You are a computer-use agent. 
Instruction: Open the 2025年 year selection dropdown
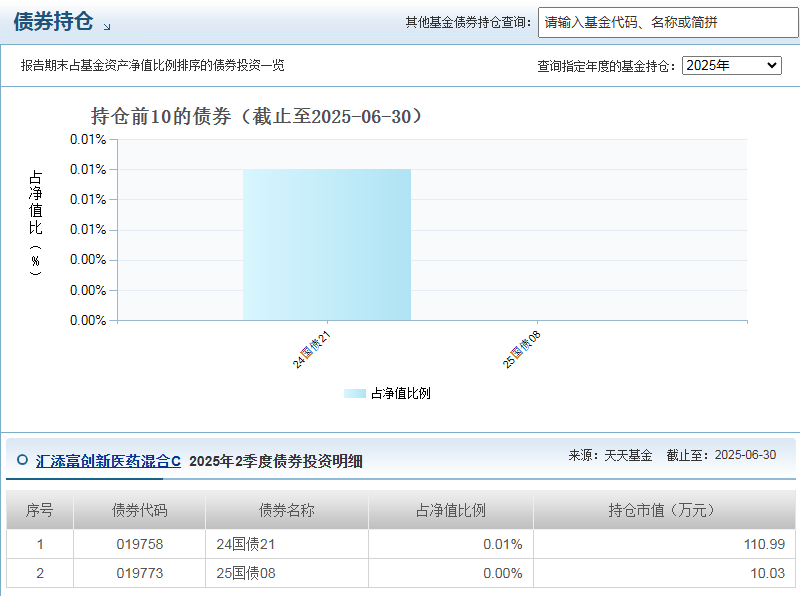[x=732, y=65]
